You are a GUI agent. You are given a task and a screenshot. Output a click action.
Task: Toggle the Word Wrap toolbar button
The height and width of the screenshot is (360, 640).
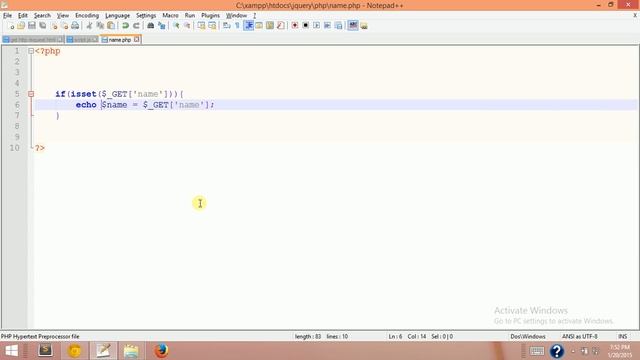point(227,26)
